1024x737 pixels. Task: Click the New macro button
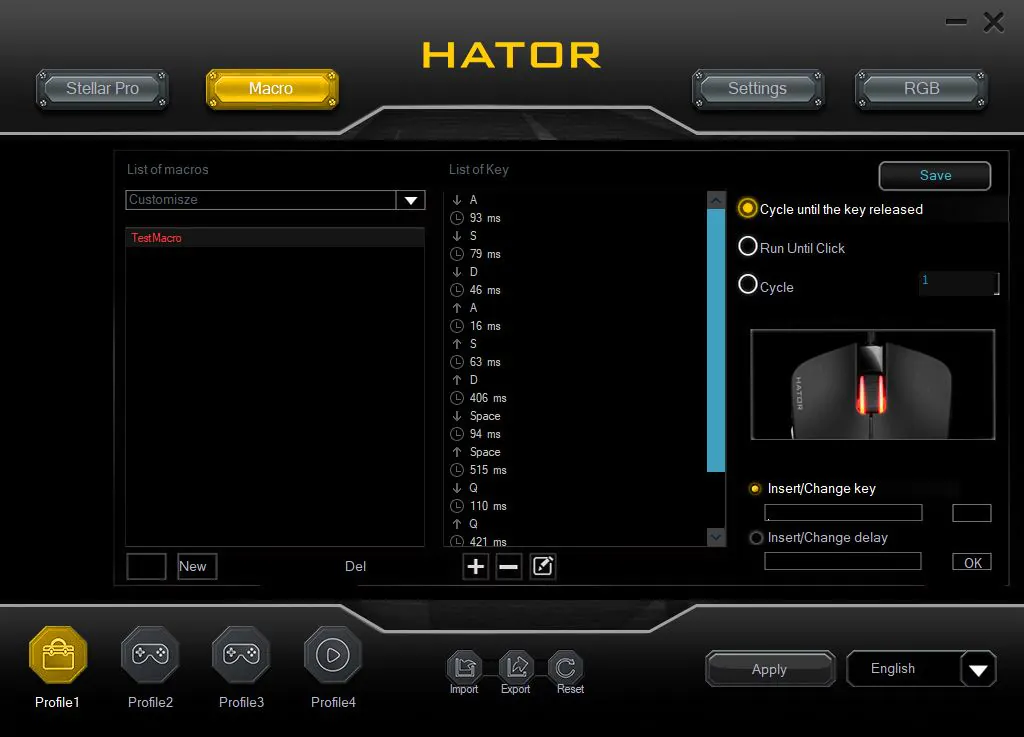pos(197,566)
